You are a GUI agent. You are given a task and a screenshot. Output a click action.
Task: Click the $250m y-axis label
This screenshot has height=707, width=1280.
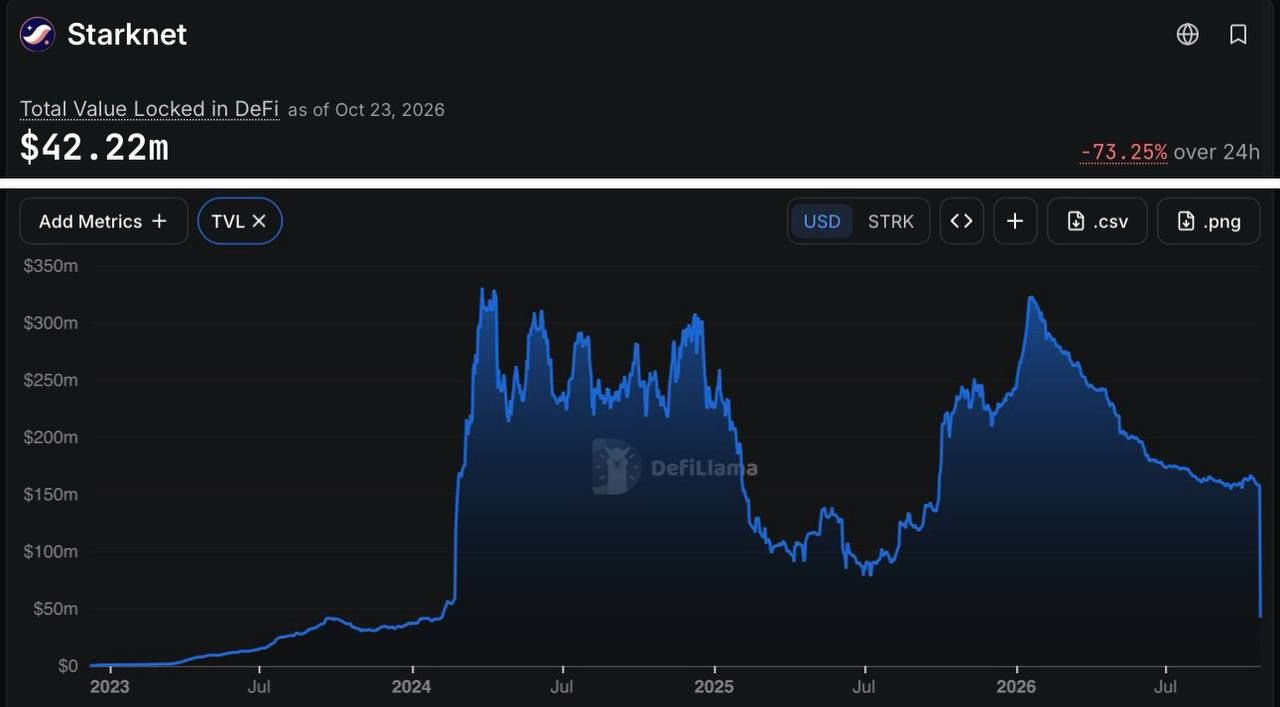pos(50,380)
